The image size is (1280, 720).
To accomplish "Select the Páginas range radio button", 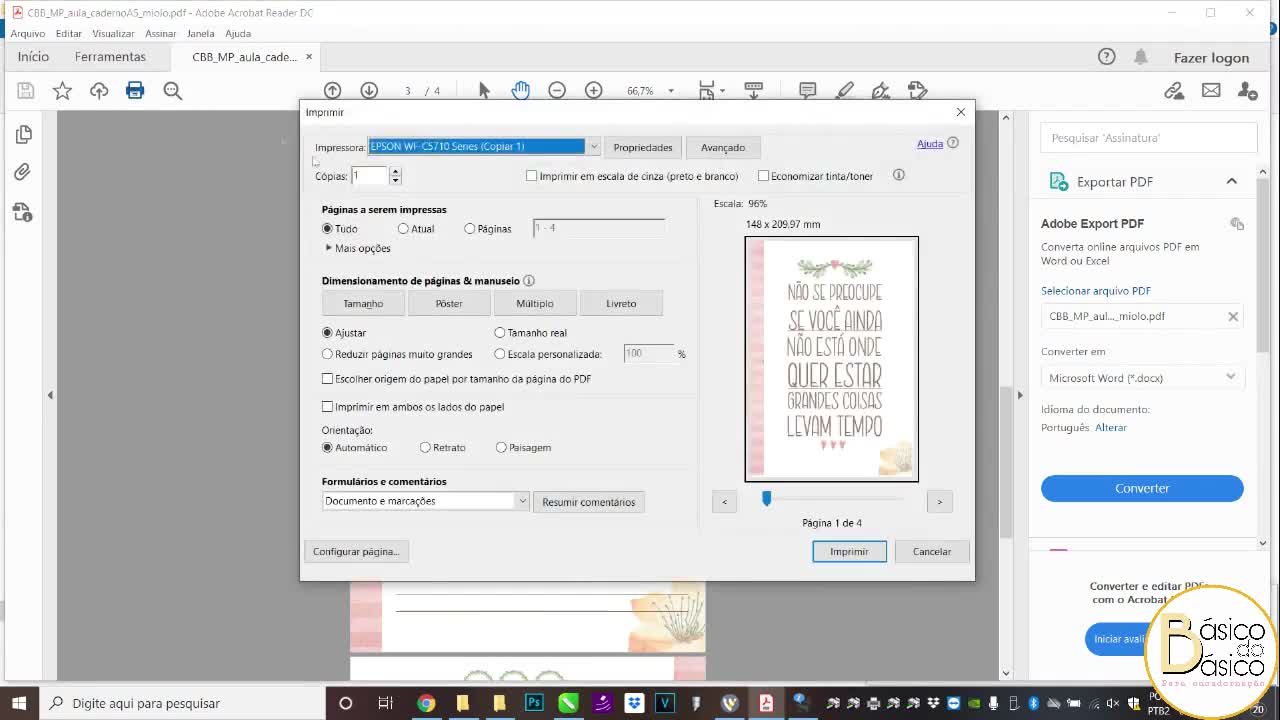I will click(469, 229).
